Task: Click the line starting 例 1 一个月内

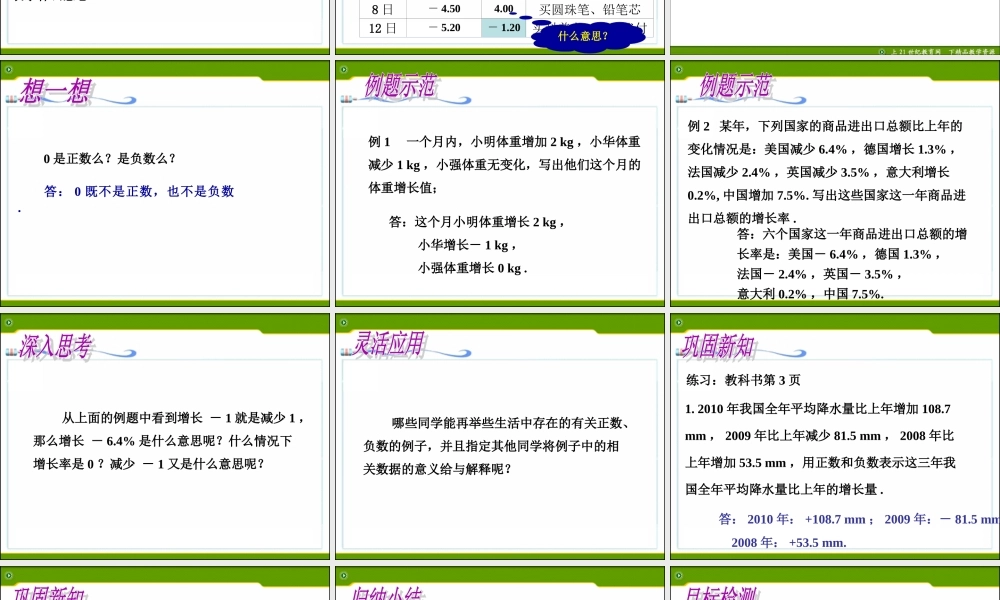Action: click(x=504, y=142)
